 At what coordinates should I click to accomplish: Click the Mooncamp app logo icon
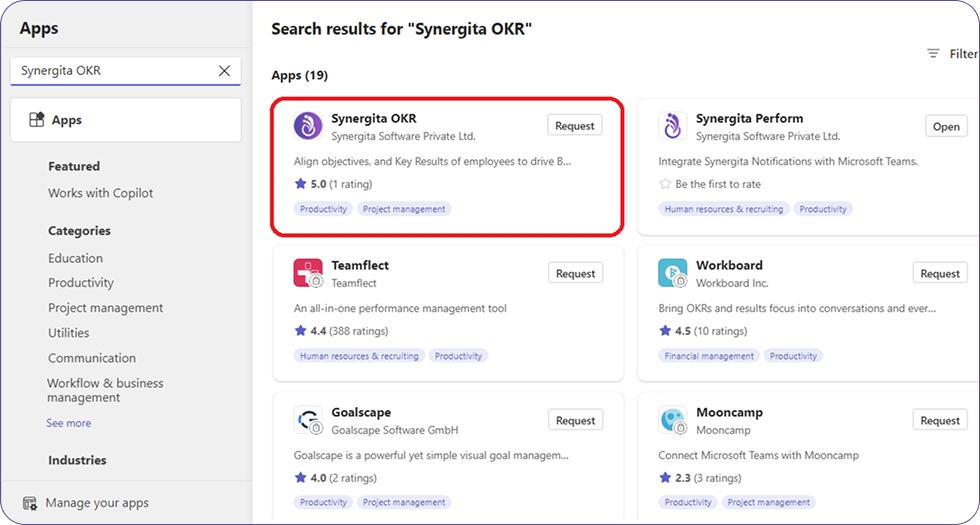[673, 420]
